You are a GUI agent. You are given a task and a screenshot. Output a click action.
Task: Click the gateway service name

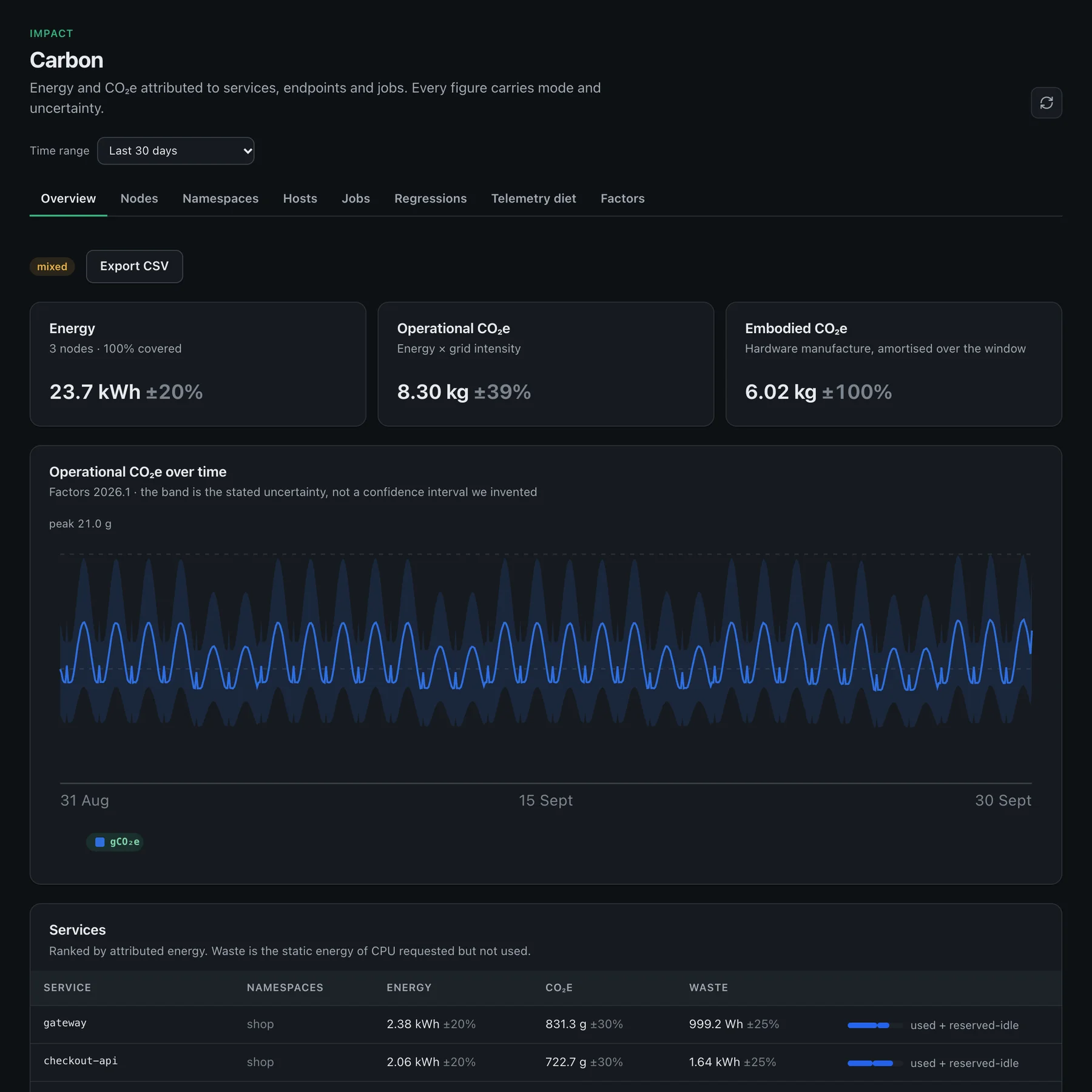pos(65,1023)
